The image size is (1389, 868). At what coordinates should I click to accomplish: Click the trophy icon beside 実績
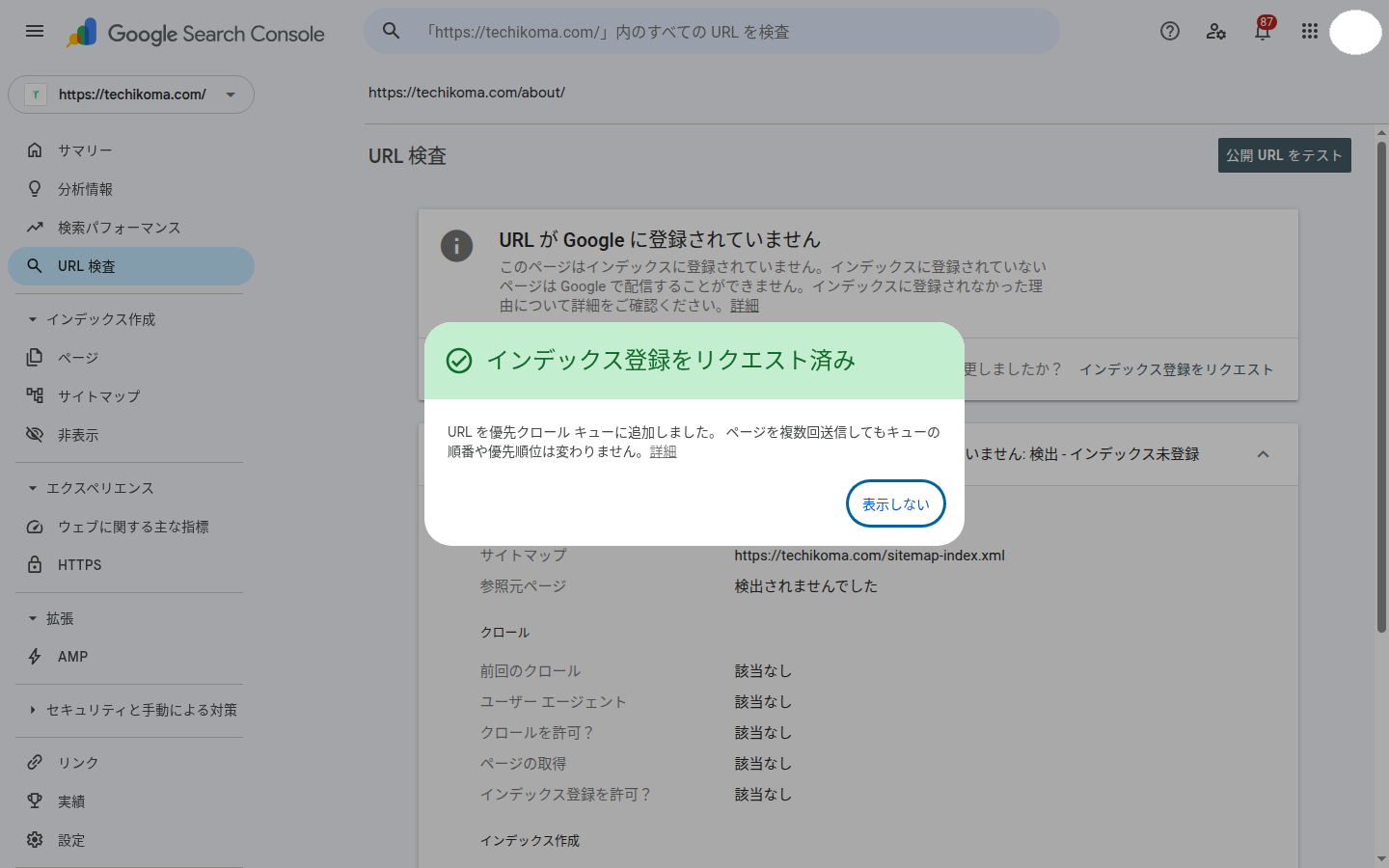pyautogui.click(x=35, y=800)
